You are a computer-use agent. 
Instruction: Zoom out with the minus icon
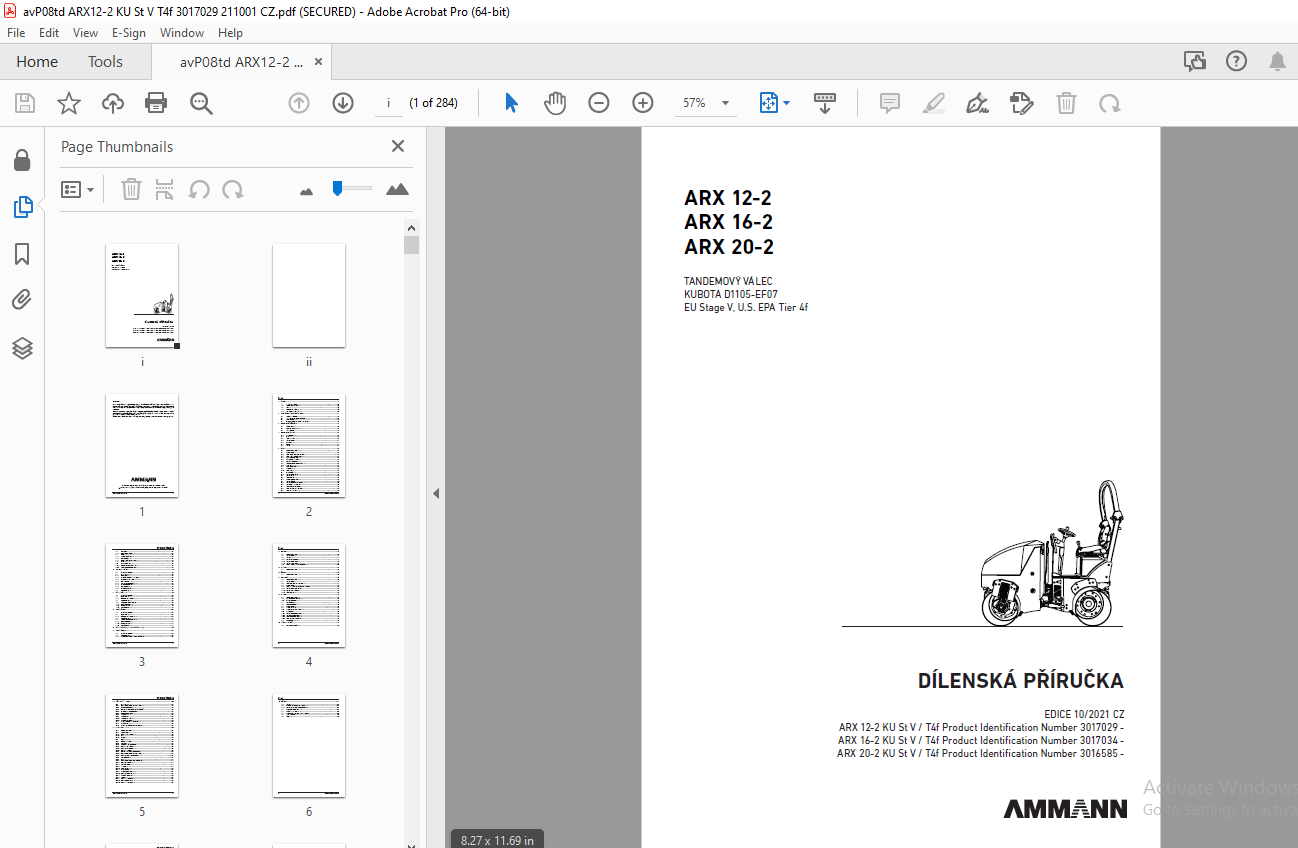pos(599,103)
